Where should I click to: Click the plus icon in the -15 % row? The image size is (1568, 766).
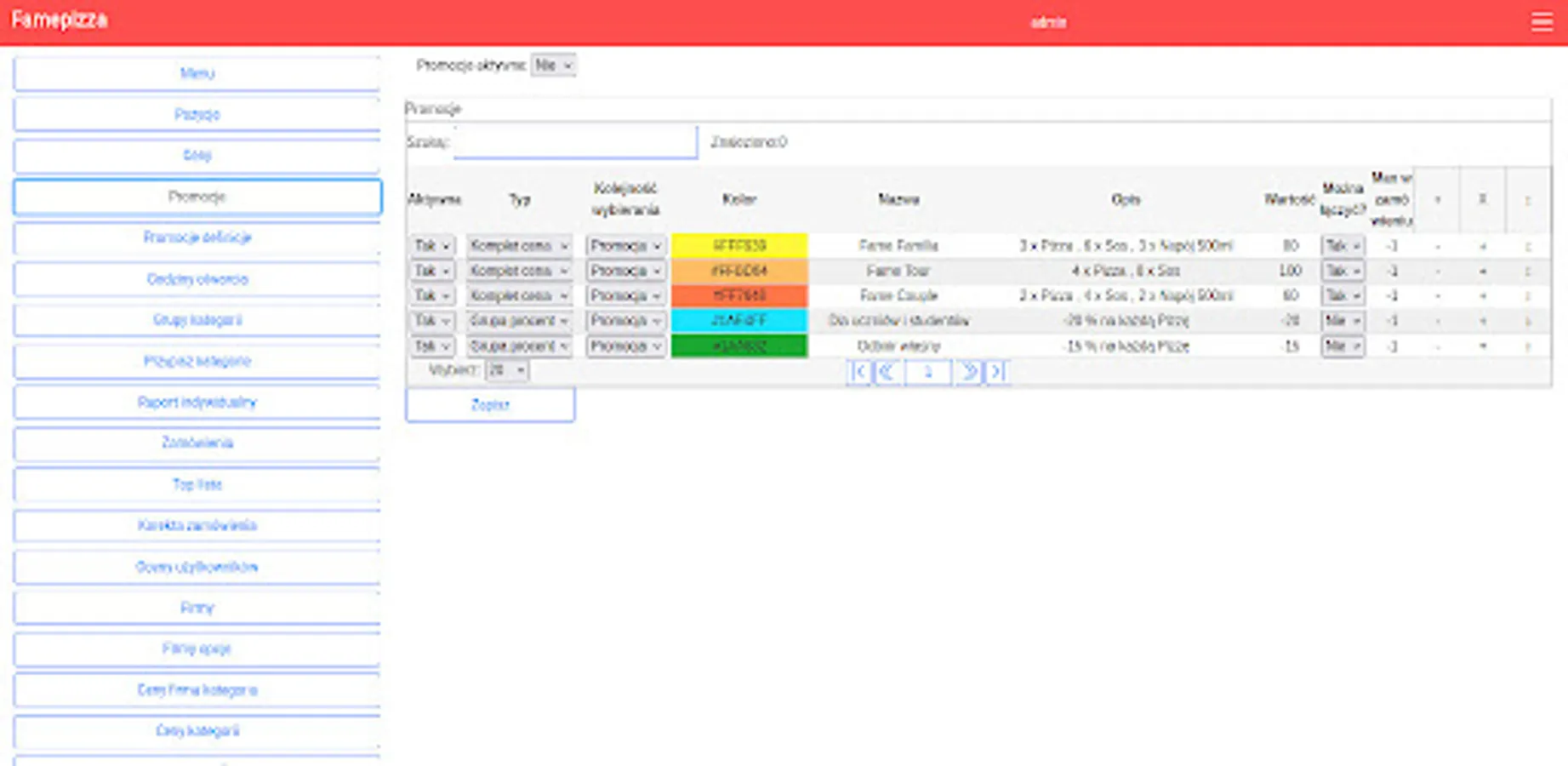[1483, 346]
